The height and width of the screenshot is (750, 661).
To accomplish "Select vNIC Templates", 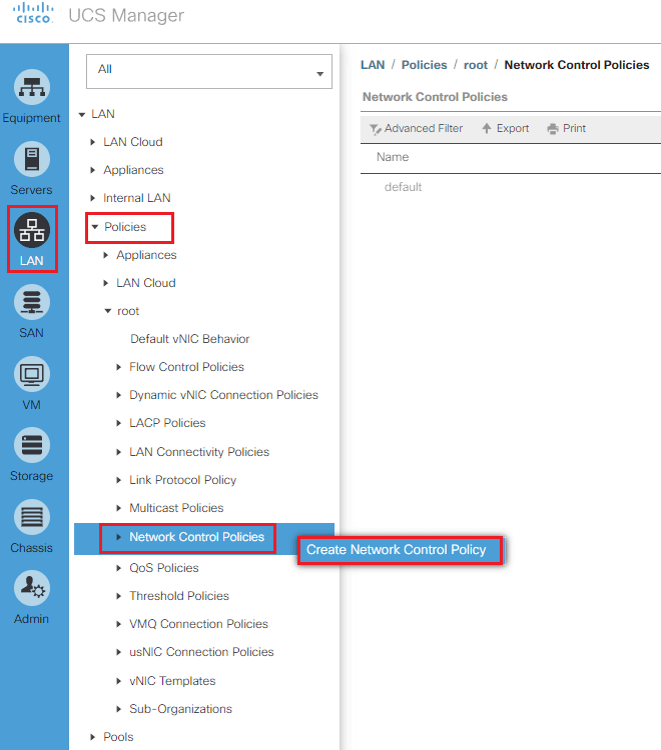I will click(172, 681).
